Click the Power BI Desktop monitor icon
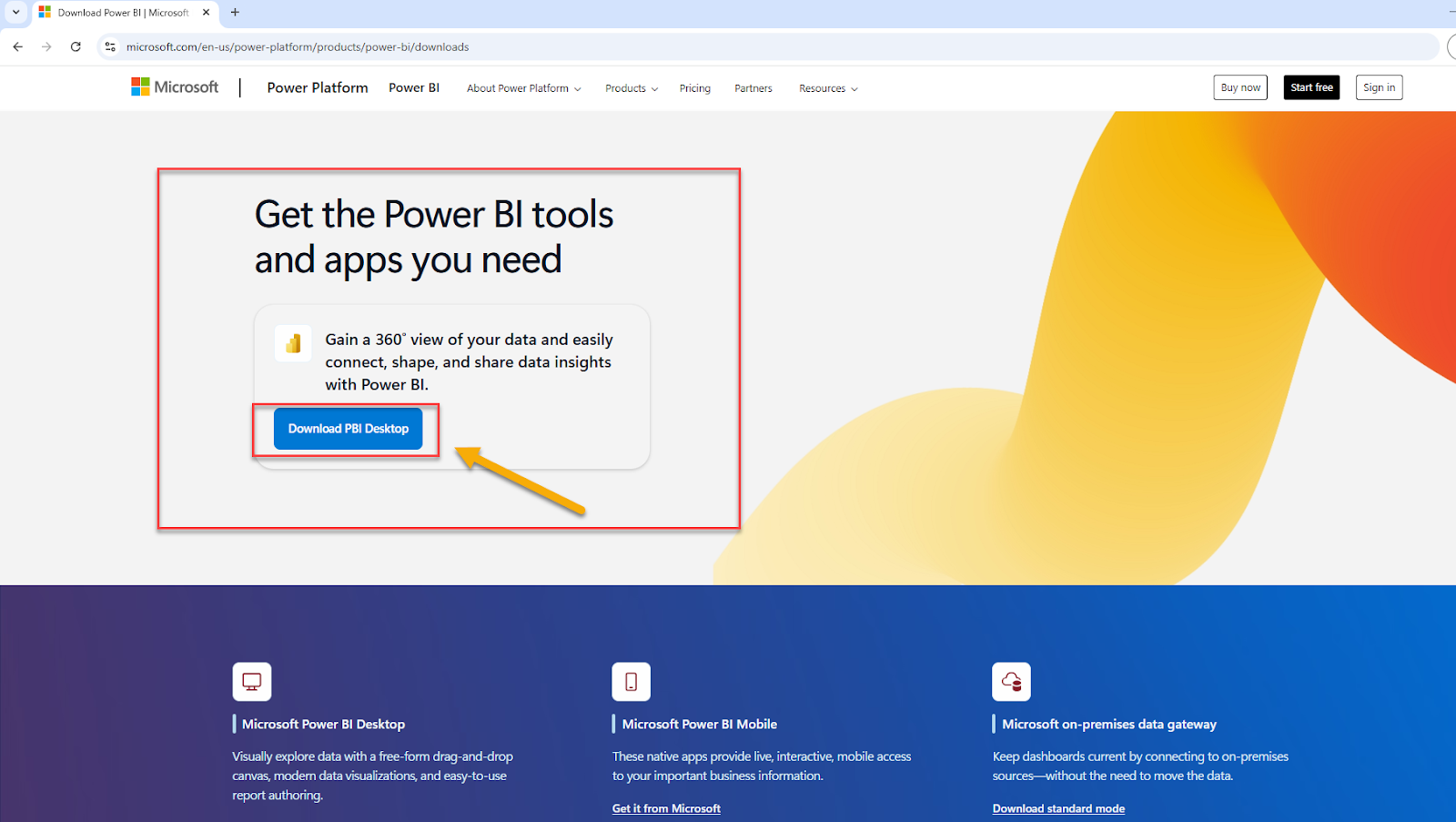 point(252,682)
